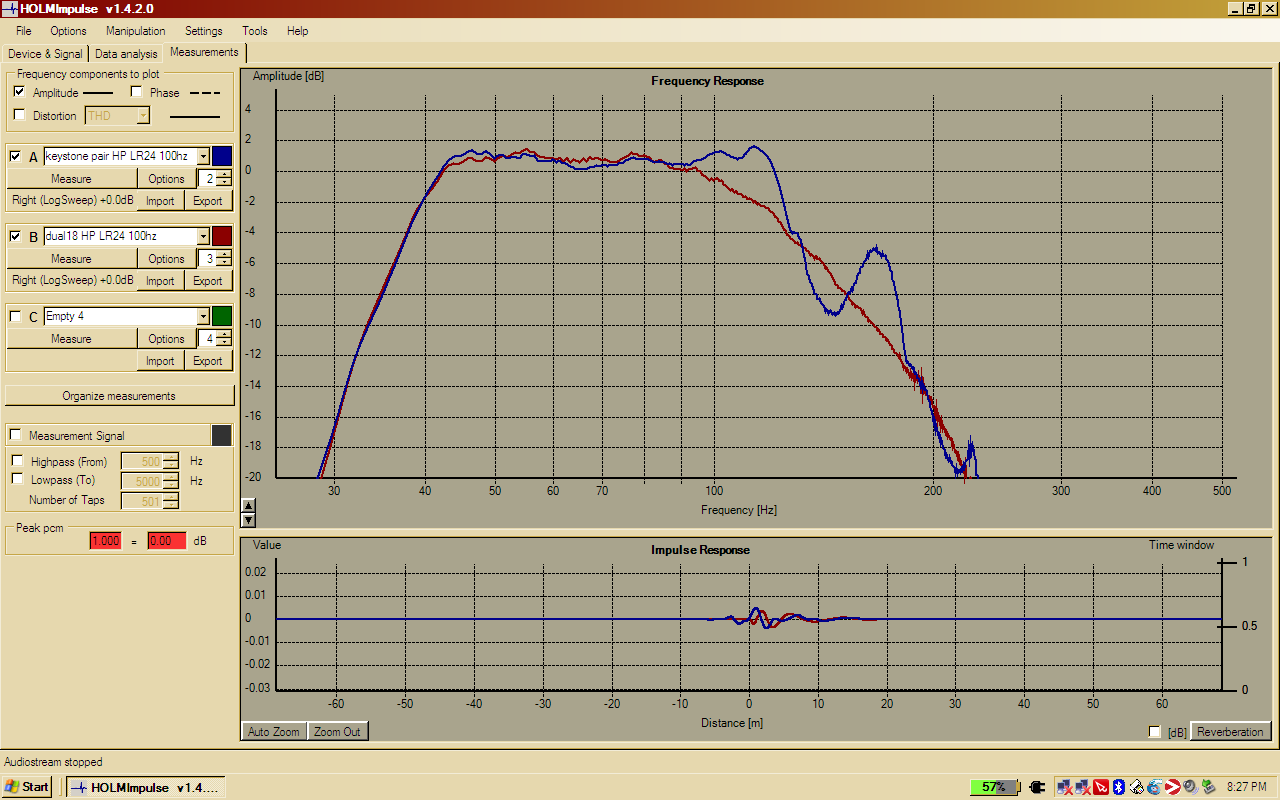Enable the Highpass (From) checkbox
The height and width of the screenshot is (800, 1280).
click(x=17, y=461)
